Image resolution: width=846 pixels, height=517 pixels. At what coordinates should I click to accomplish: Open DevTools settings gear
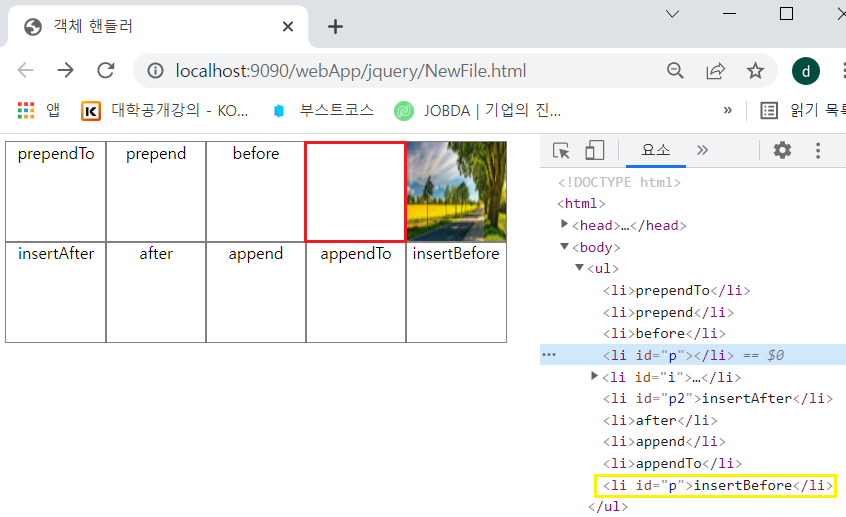(782, 150)
